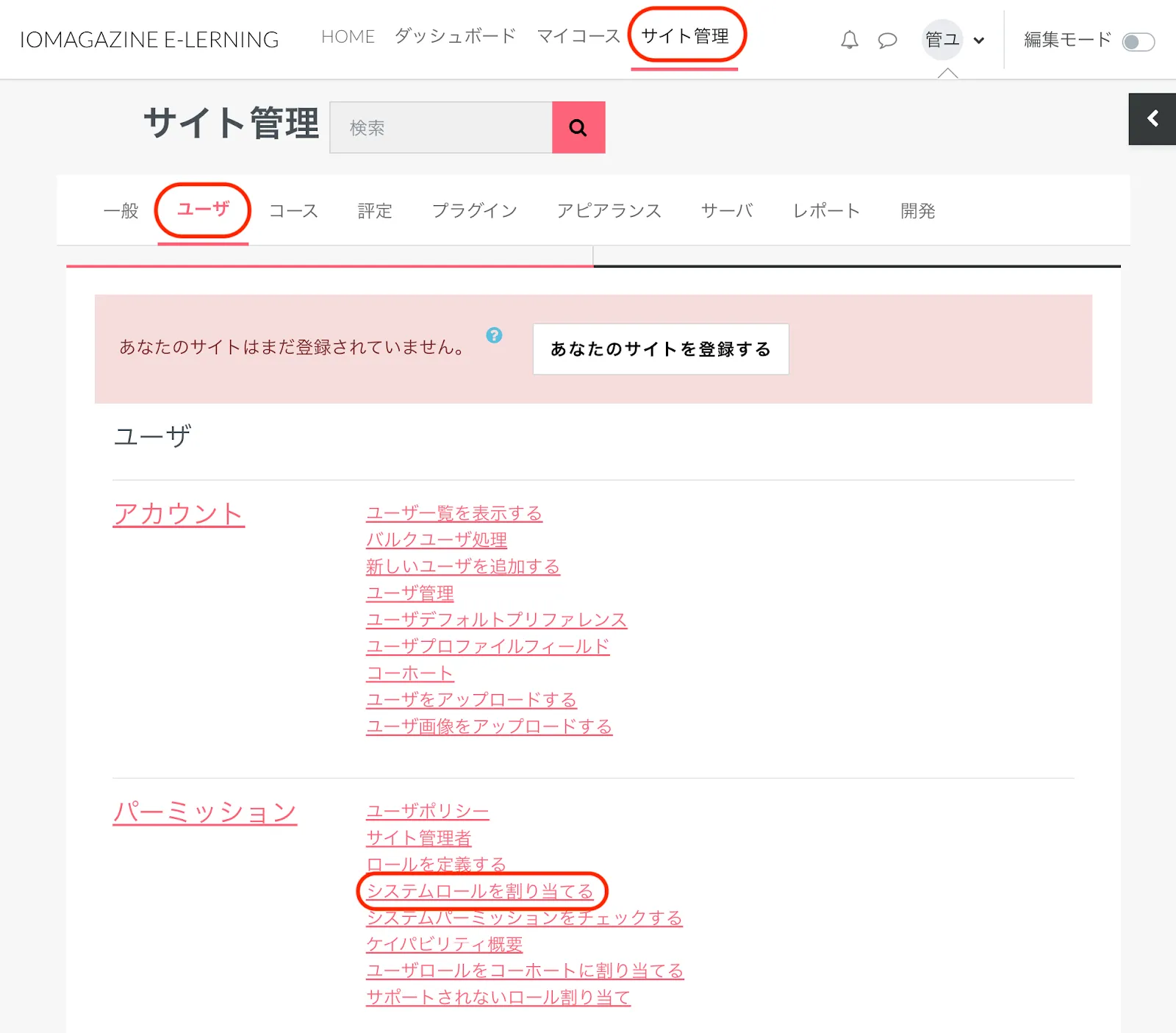
Task: Click the magnifying glass search button
Action: (x=578, y=128)
